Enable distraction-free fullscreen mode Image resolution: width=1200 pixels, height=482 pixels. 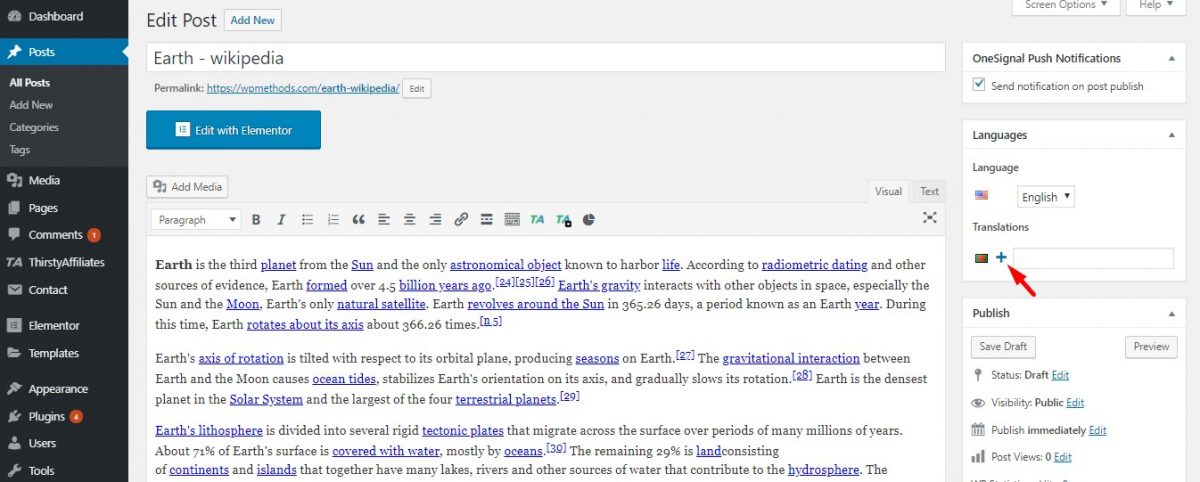(929, 219)
